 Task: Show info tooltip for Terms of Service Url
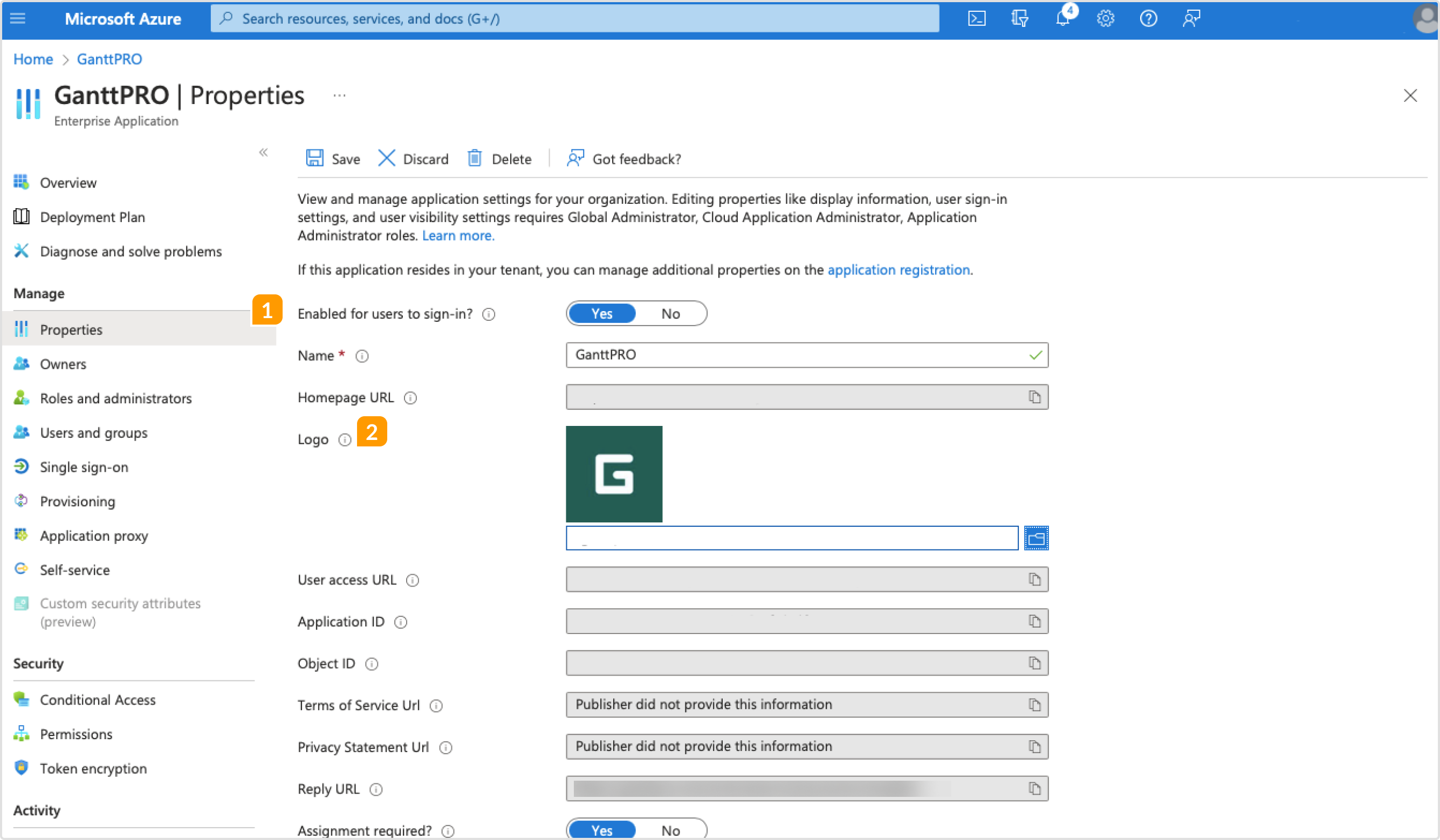[x=436, y=706]
